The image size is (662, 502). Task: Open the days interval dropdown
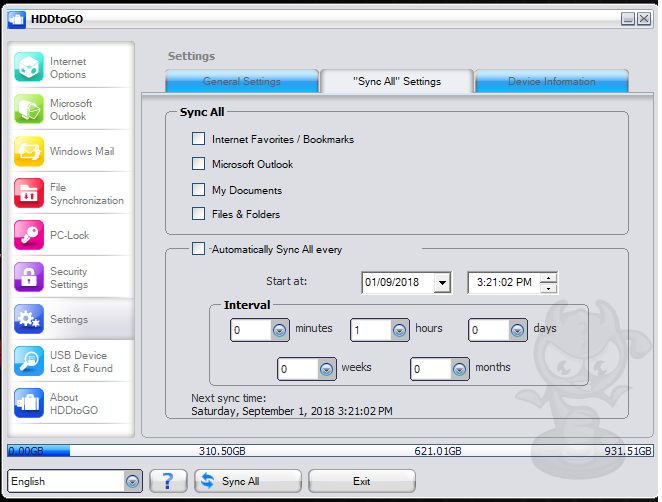click(x=517, y=330)
